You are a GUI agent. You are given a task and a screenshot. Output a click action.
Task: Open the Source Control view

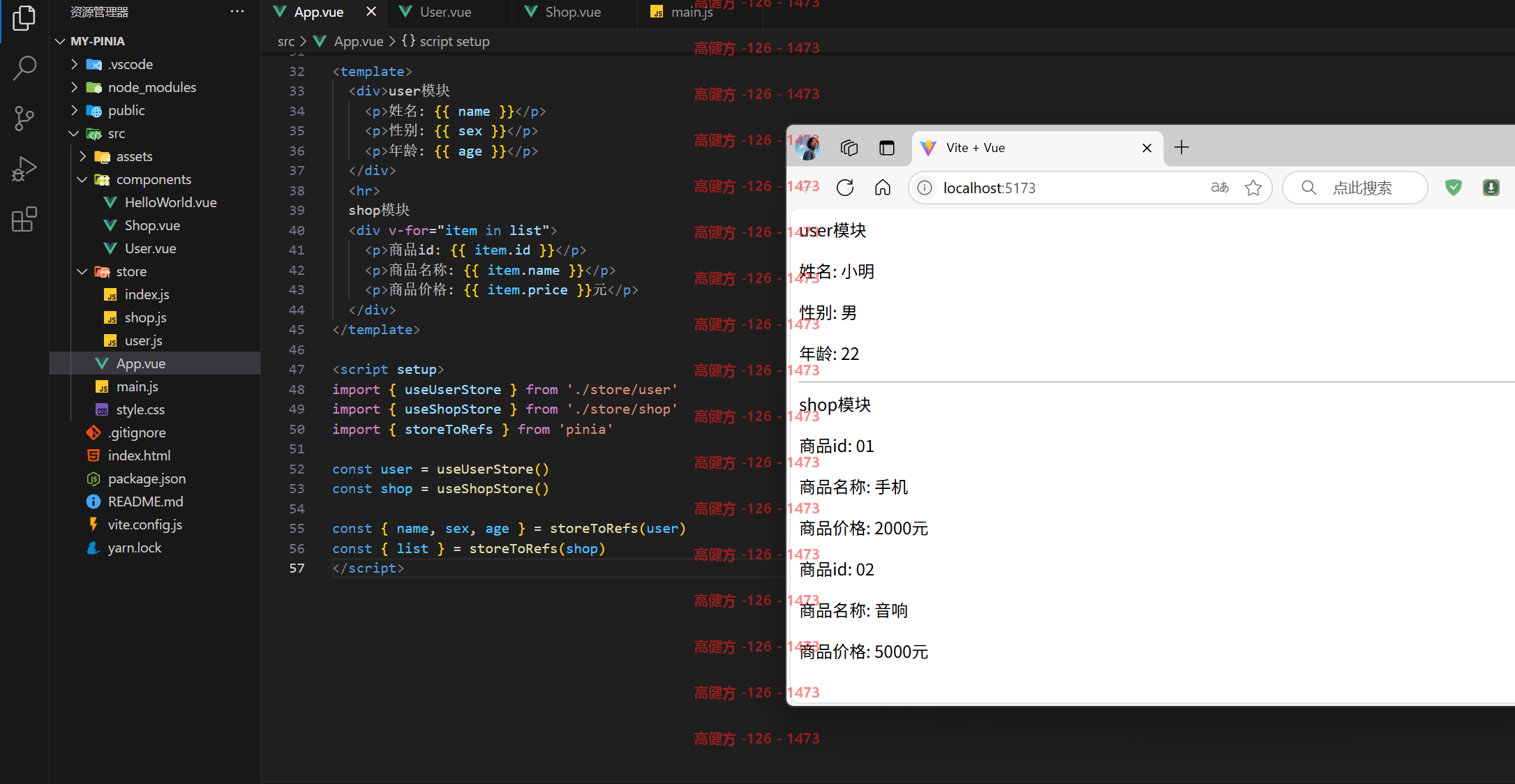pos(24,119)
